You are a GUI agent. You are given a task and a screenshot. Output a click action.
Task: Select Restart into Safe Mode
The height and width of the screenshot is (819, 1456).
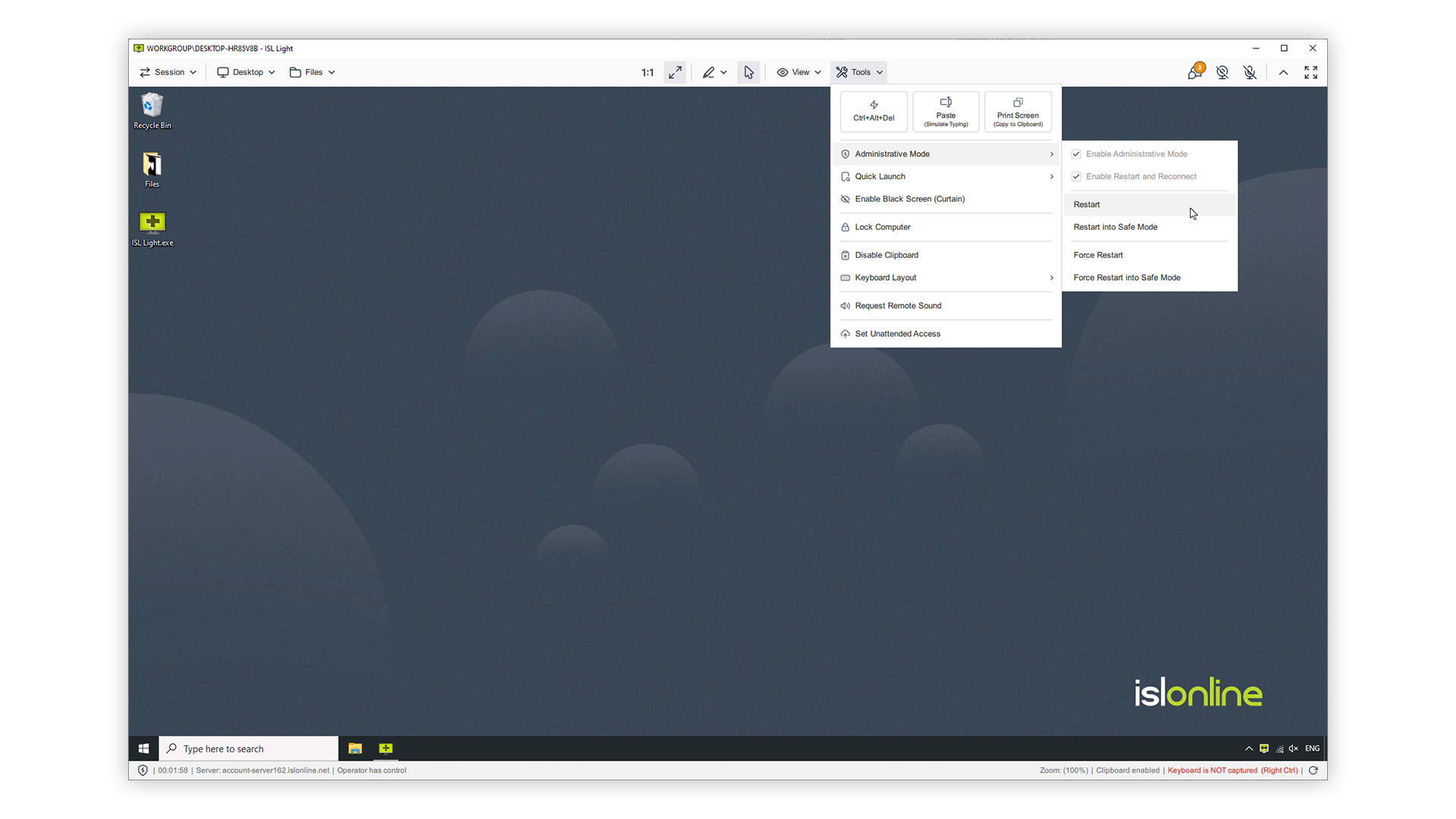[1115, 227]
